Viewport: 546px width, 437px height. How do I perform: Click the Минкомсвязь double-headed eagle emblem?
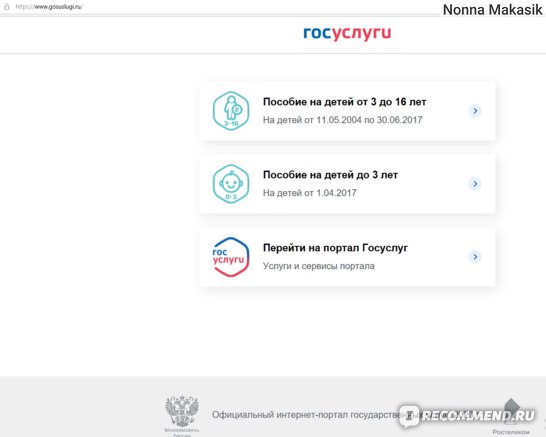(182, 411)
